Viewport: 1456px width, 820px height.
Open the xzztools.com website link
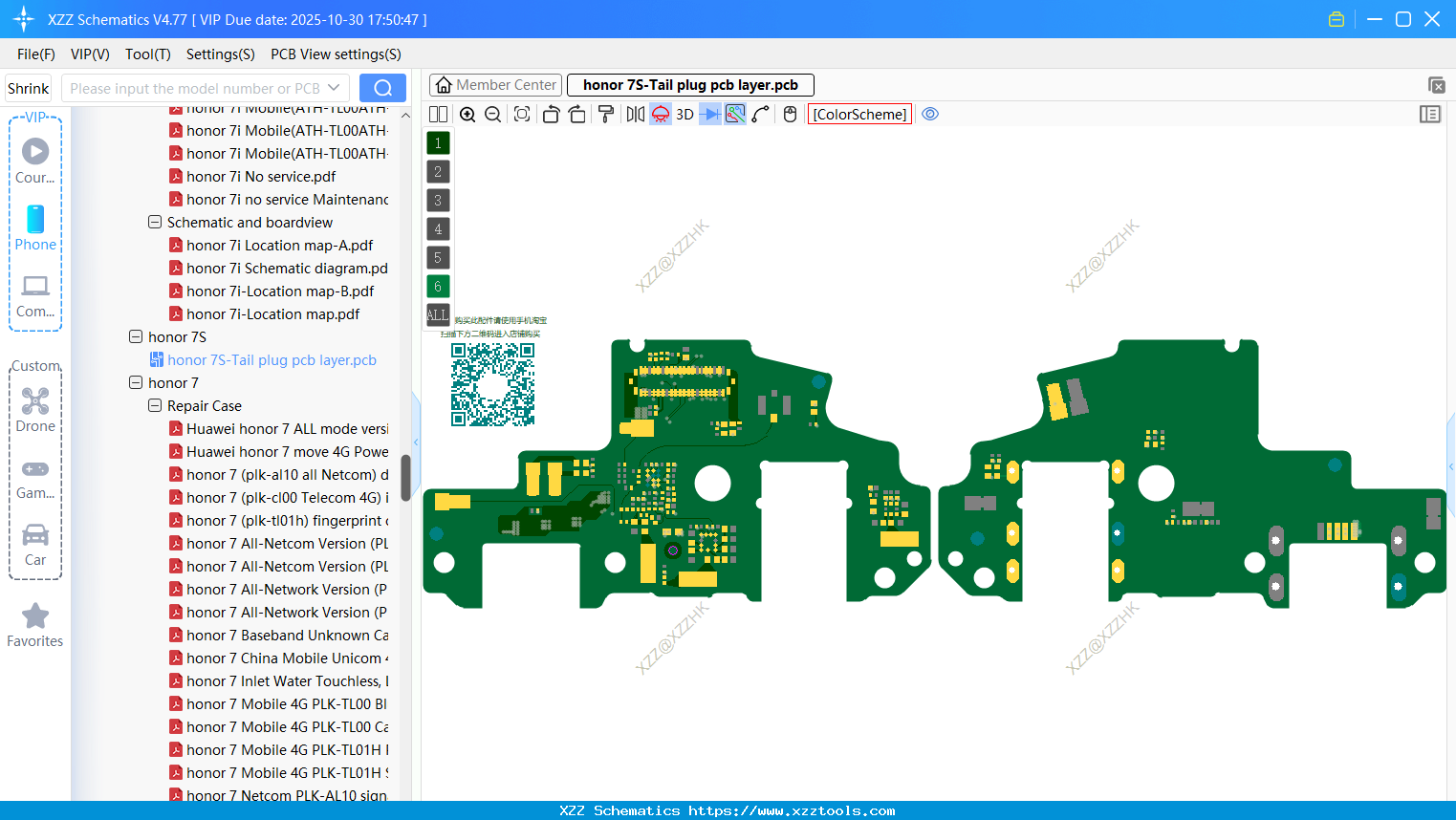pos(792,810)
